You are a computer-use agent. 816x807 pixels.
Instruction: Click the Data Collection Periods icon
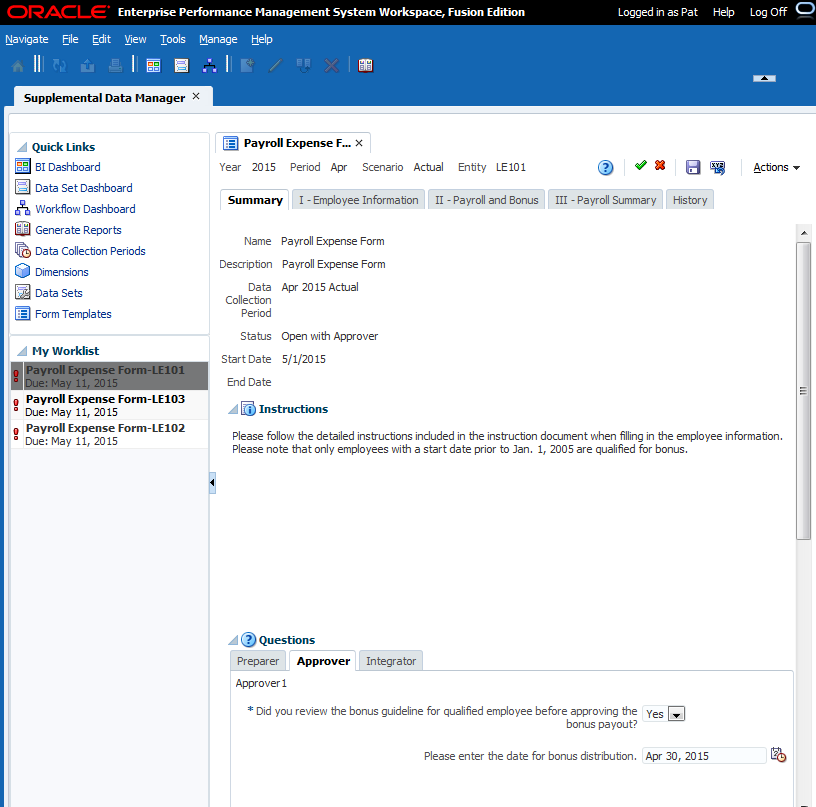(23, 250)
